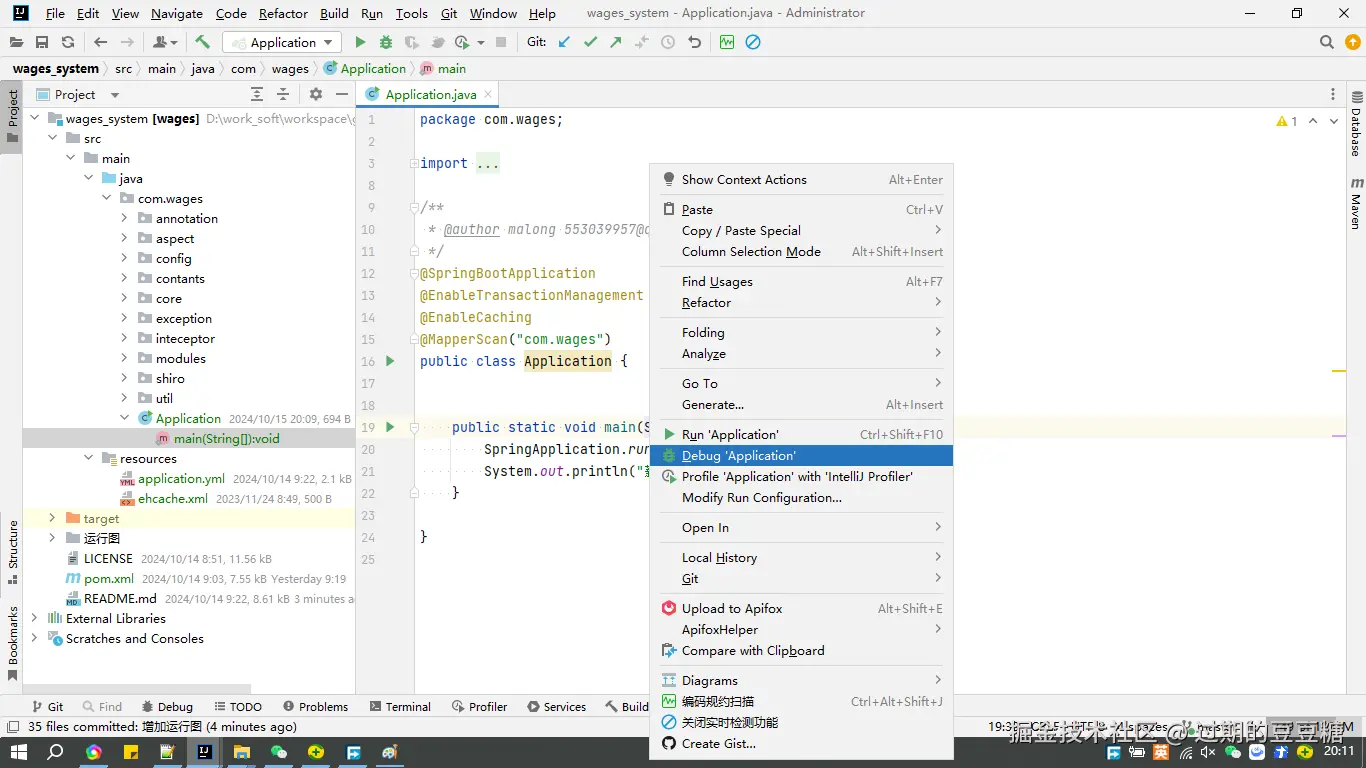The image size is (1366, 768).
Task: Expand the target folder in tree
Action: [52, 519]
